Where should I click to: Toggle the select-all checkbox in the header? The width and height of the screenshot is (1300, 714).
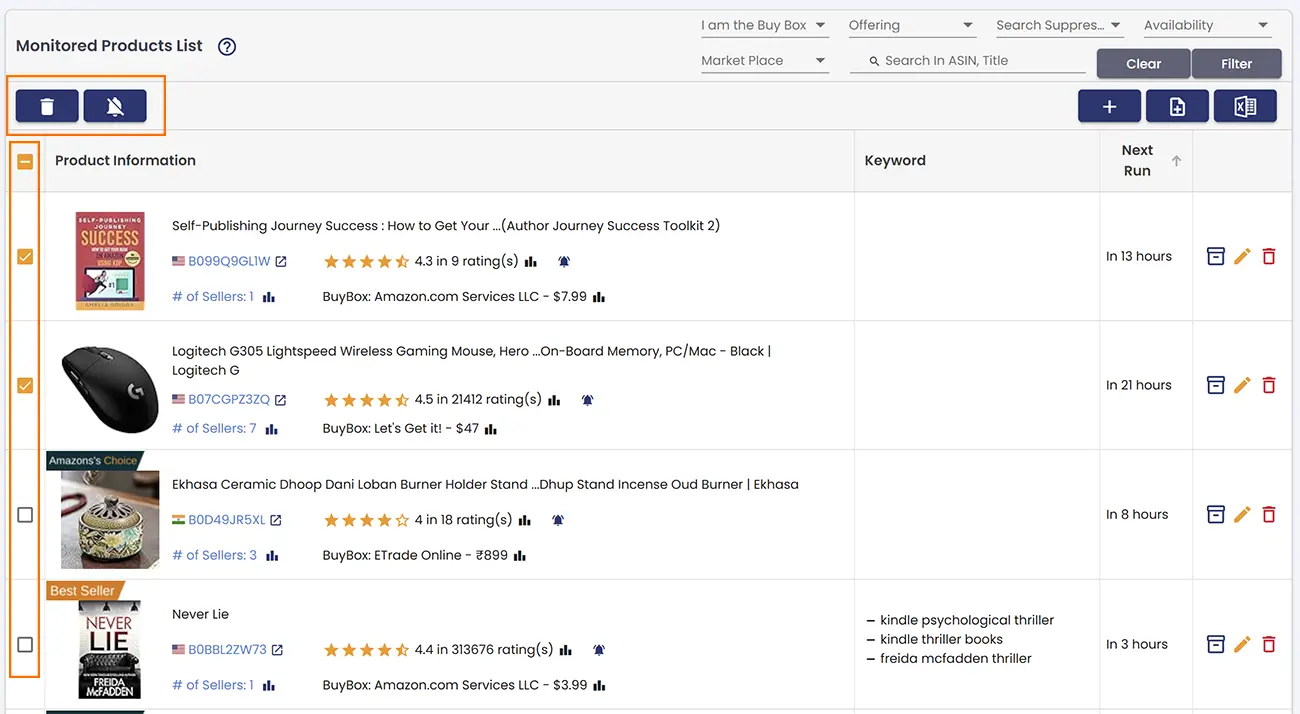click(23, 160)
